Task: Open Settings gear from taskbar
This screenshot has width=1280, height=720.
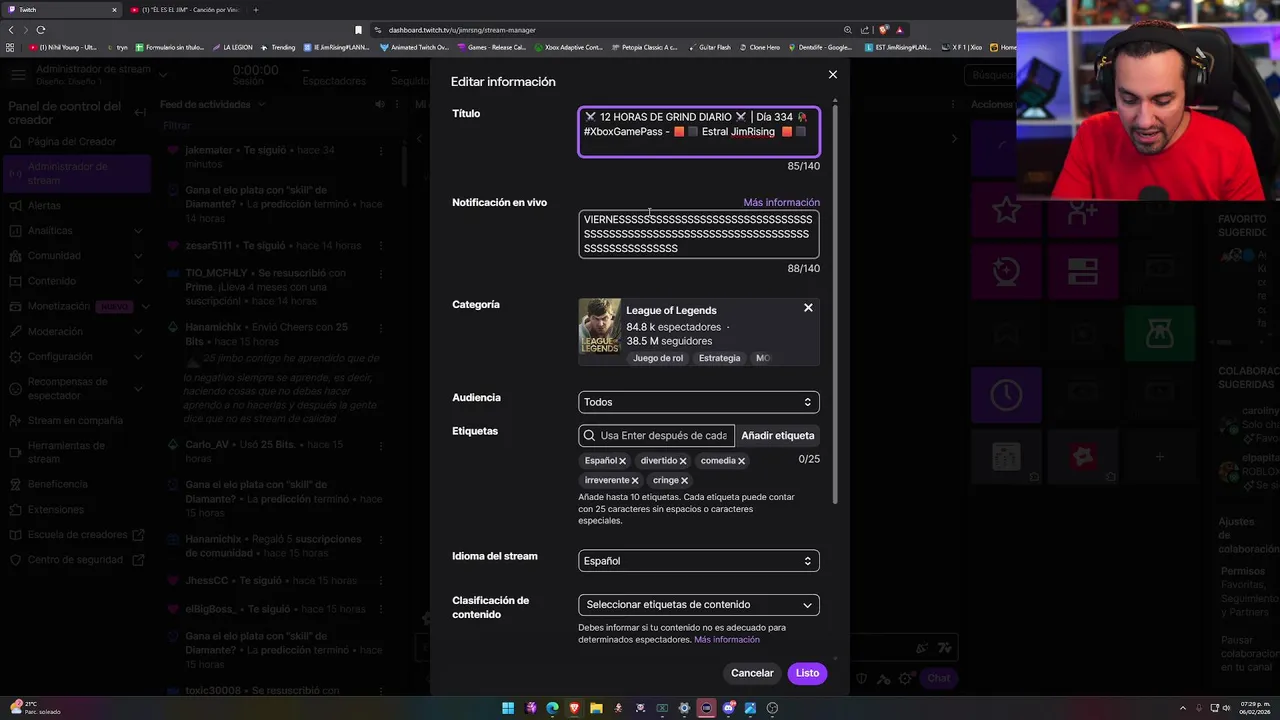Action: coord(684,708)
